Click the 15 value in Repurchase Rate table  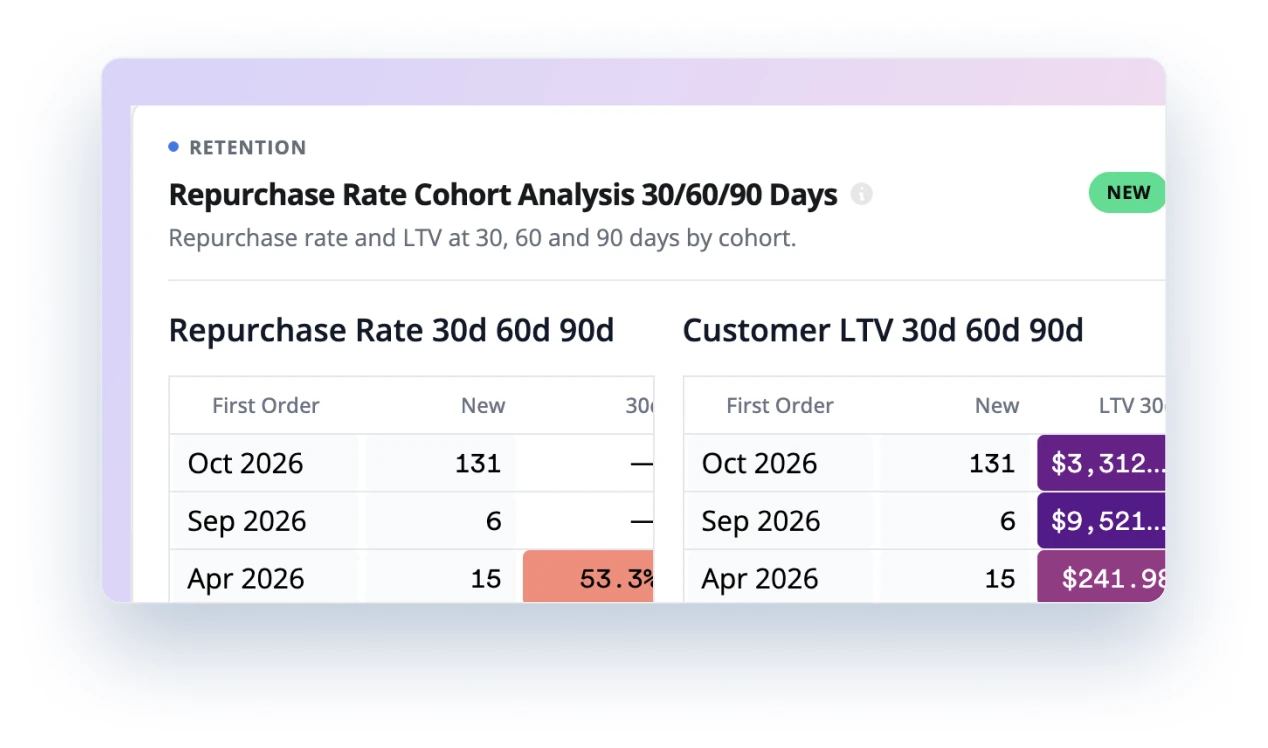point(486,579)
